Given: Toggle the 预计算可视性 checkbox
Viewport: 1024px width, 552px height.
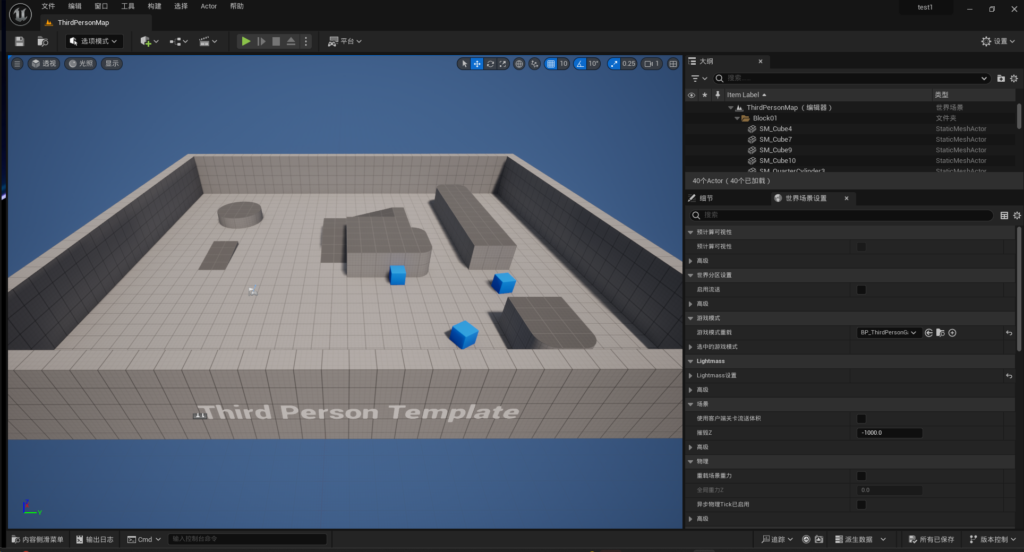Looking at the screenshot, I should (861, 246).
